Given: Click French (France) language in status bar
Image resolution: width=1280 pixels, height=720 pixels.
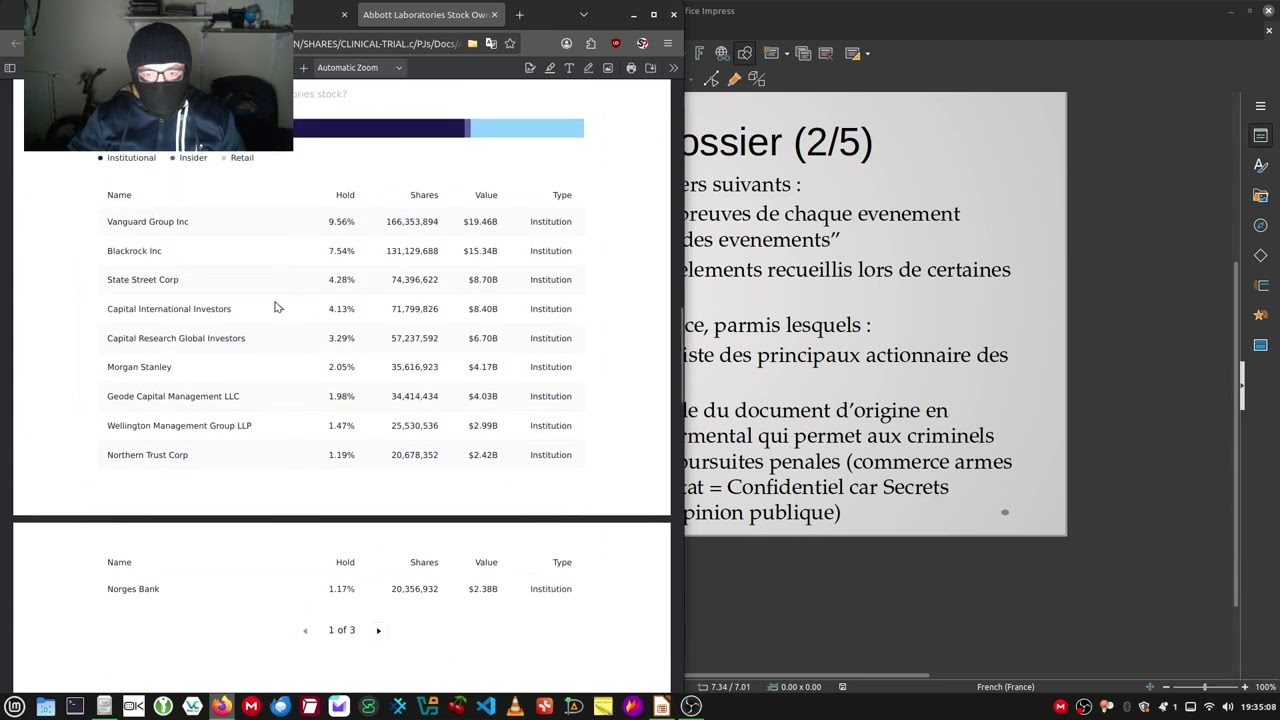Looking at the screenshot, I should click(x=1005, y=687).
